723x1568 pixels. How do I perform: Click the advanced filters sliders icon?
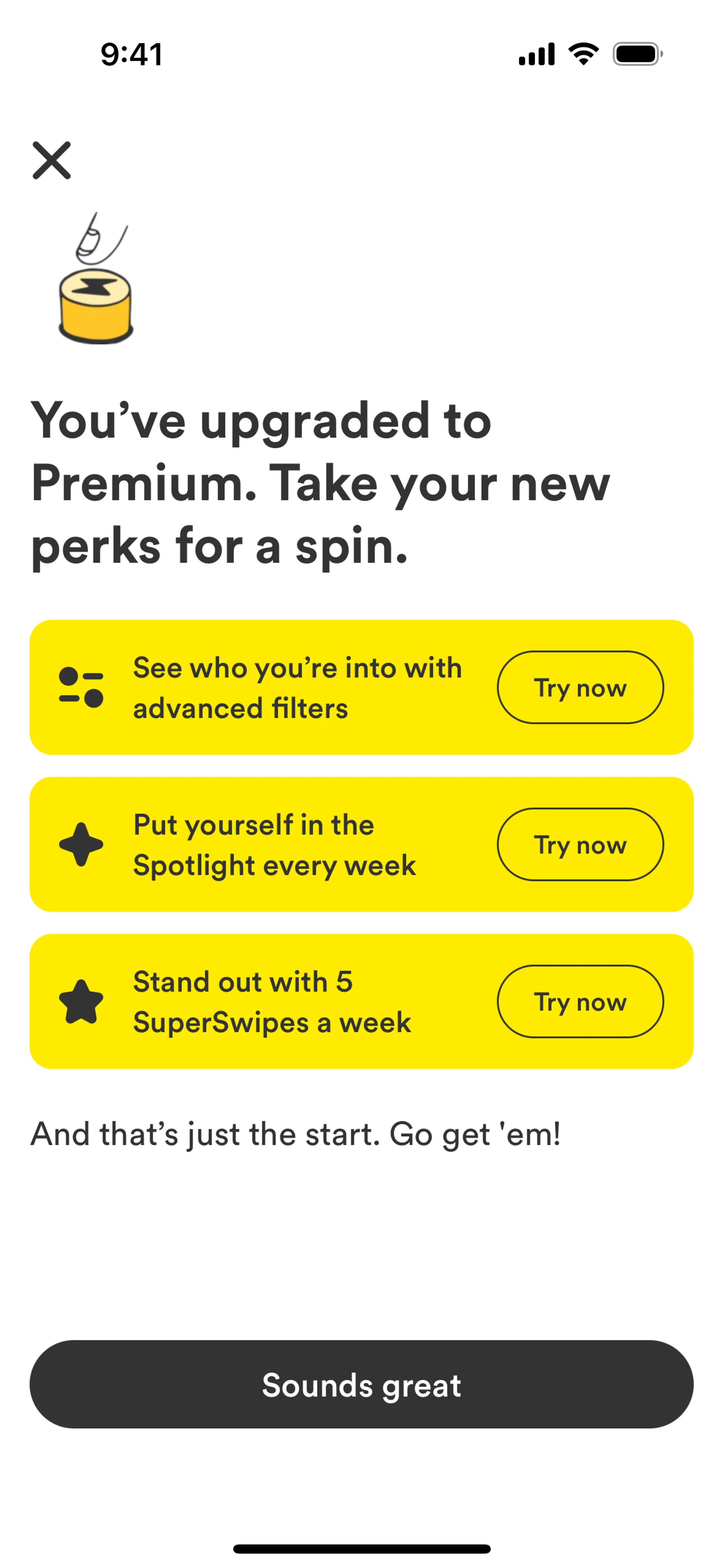click(81, 687)
